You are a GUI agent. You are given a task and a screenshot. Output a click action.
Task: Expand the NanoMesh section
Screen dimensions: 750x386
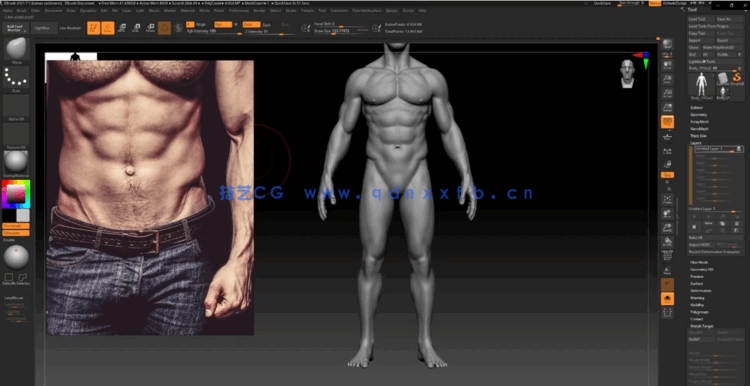coord(699,129)
